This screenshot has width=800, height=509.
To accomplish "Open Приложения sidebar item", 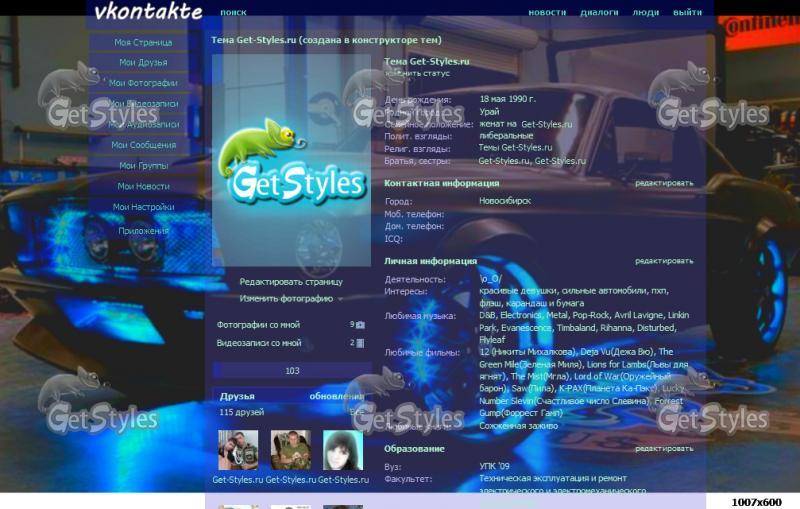I will [143, 231].
